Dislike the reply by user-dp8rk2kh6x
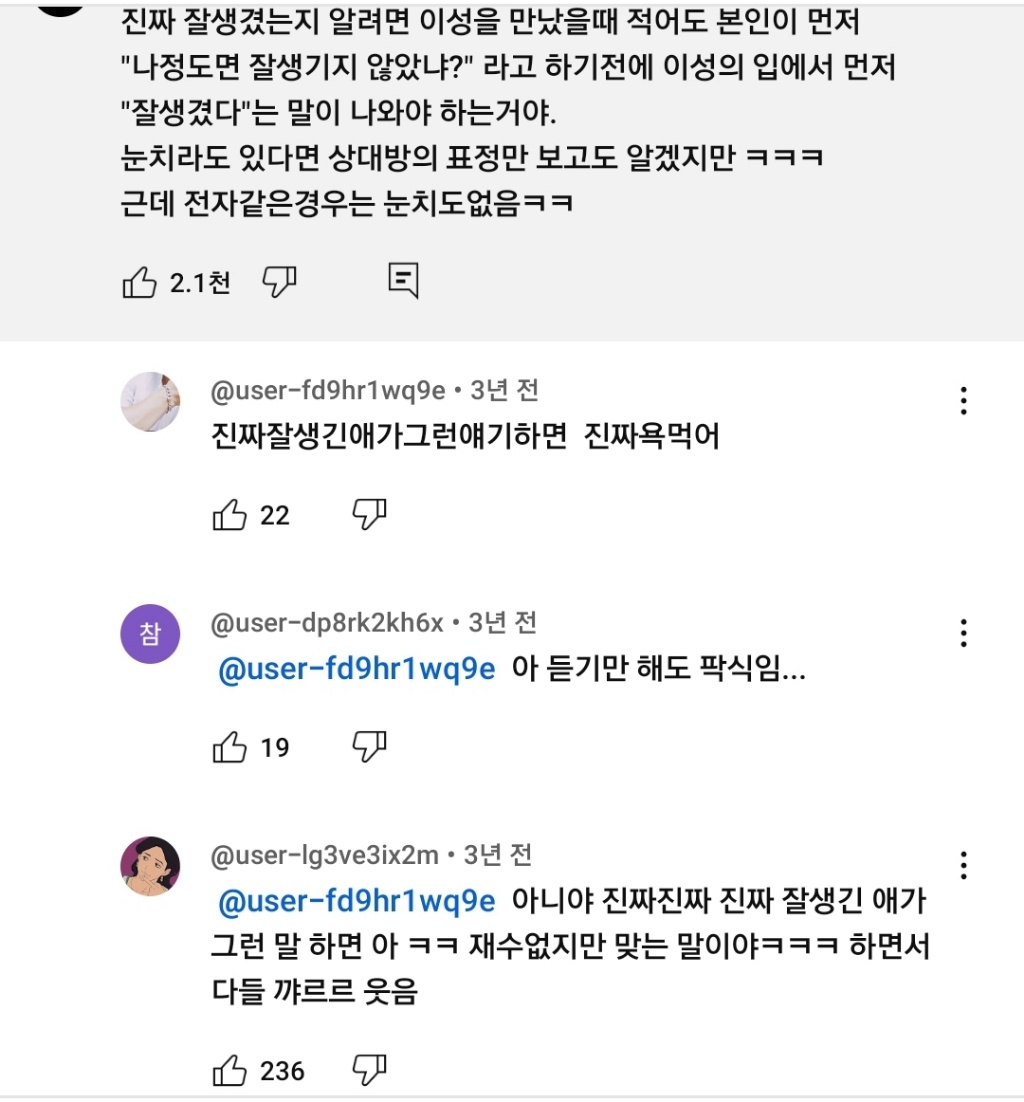The image size is (1024, 1102). pos(369,747)
